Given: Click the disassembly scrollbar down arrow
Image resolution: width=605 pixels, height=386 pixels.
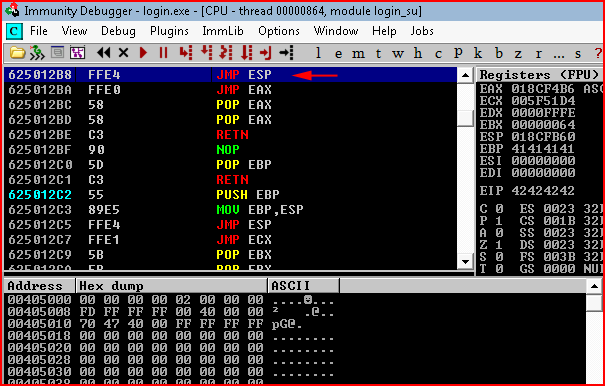Looking at the screenshot, I should (x=465, y=262).
